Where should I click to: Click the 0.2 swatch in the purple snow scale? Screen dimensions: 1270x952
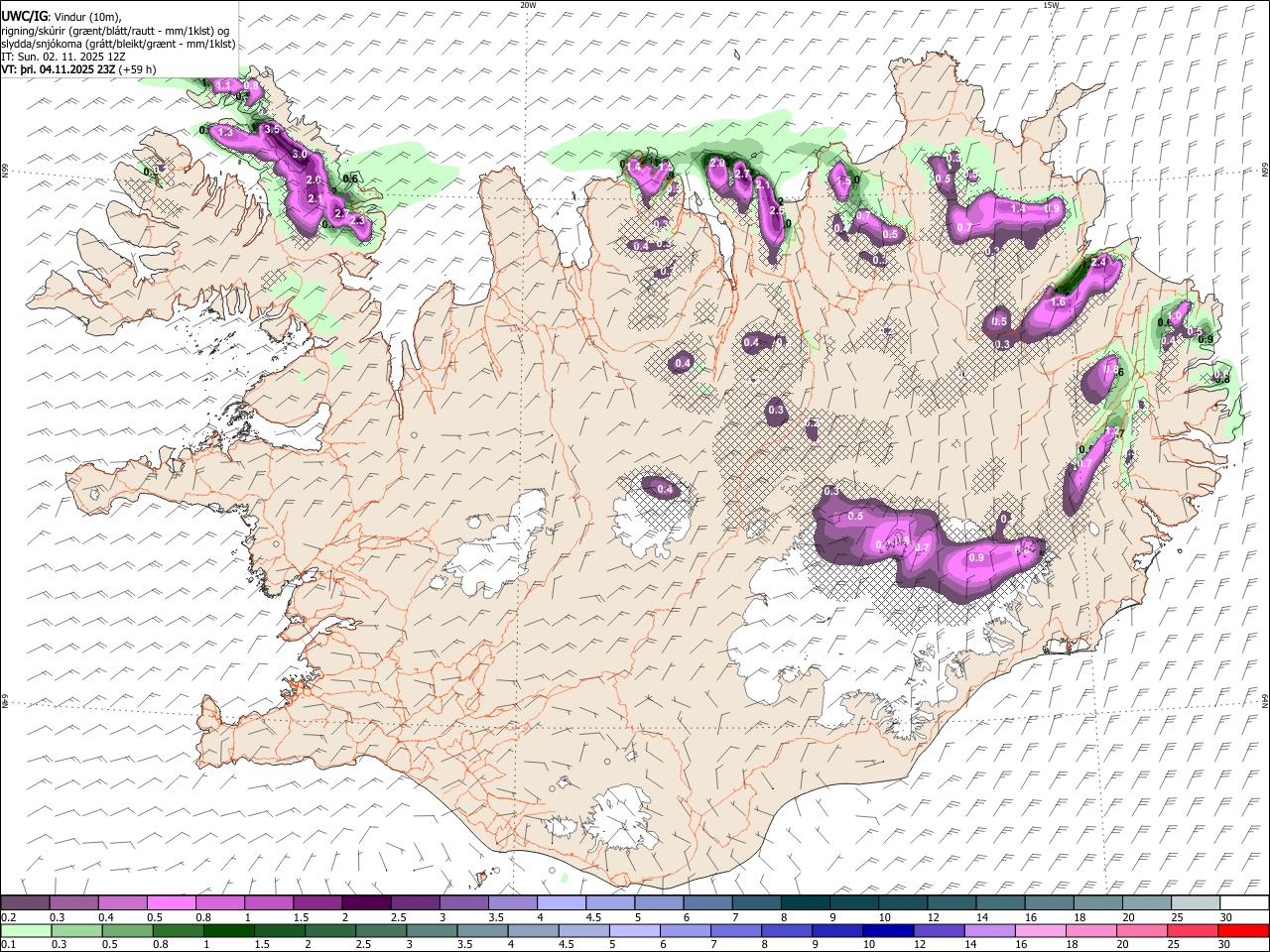tap(25, 902)
